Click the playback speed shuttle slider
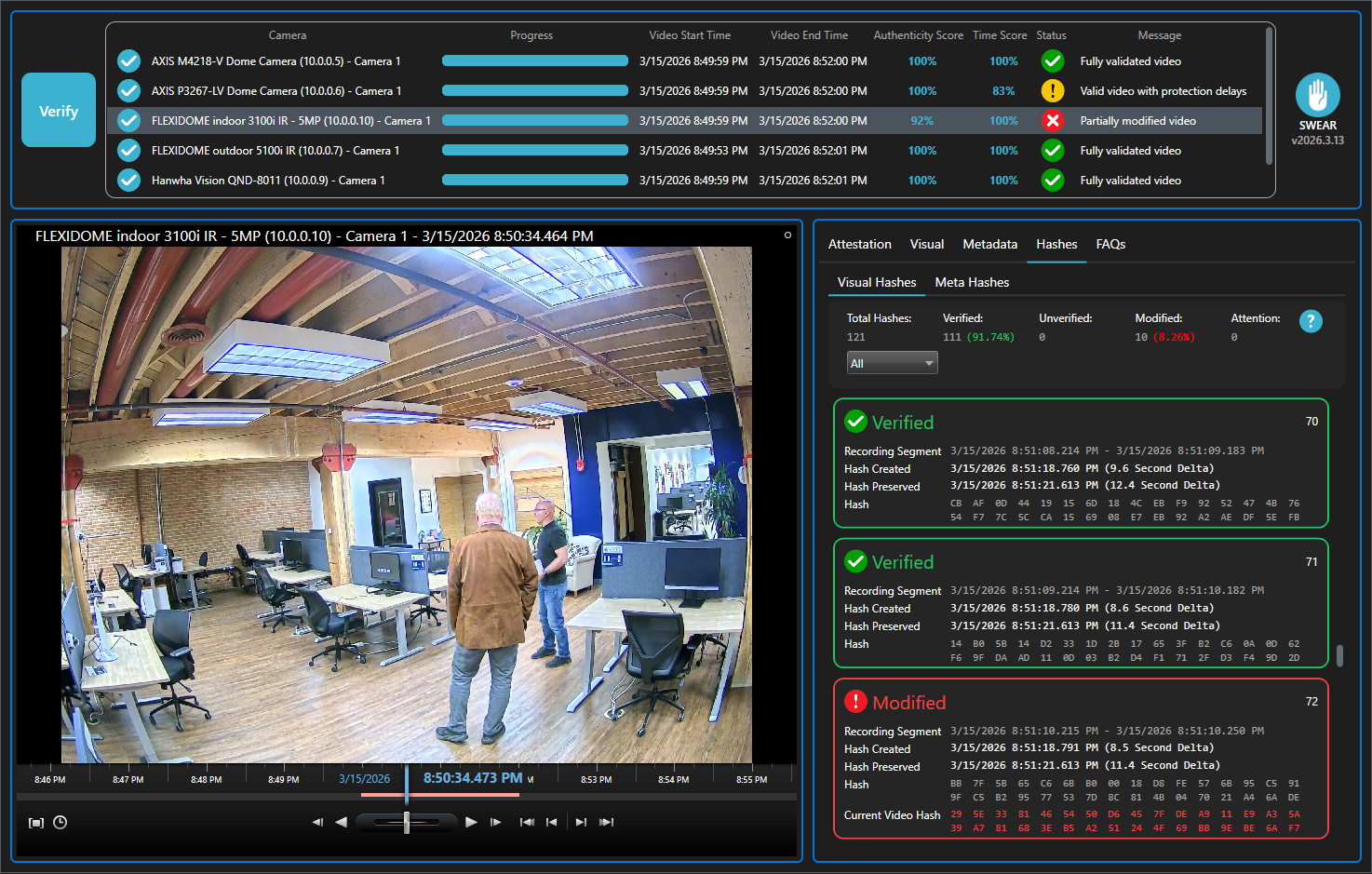 tap(407, 822)
